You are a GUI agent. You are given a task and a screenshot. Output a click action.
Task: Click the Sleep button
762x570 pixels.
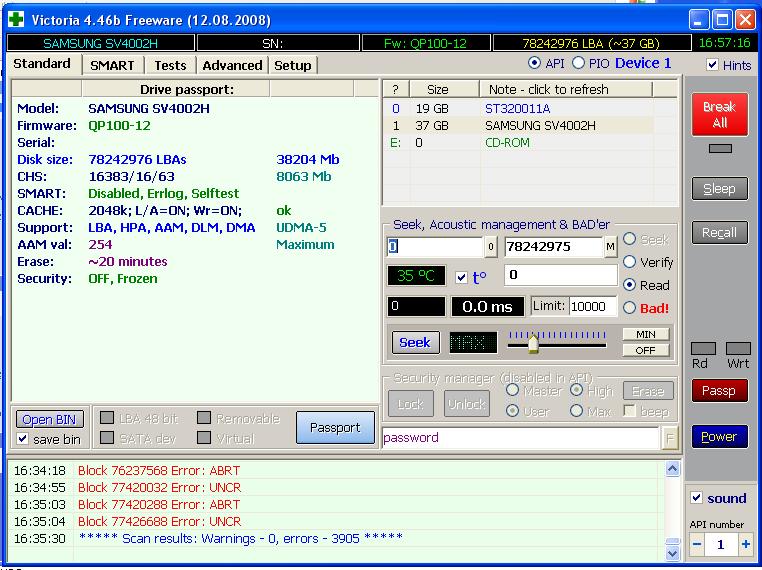(x=720, y=189)
